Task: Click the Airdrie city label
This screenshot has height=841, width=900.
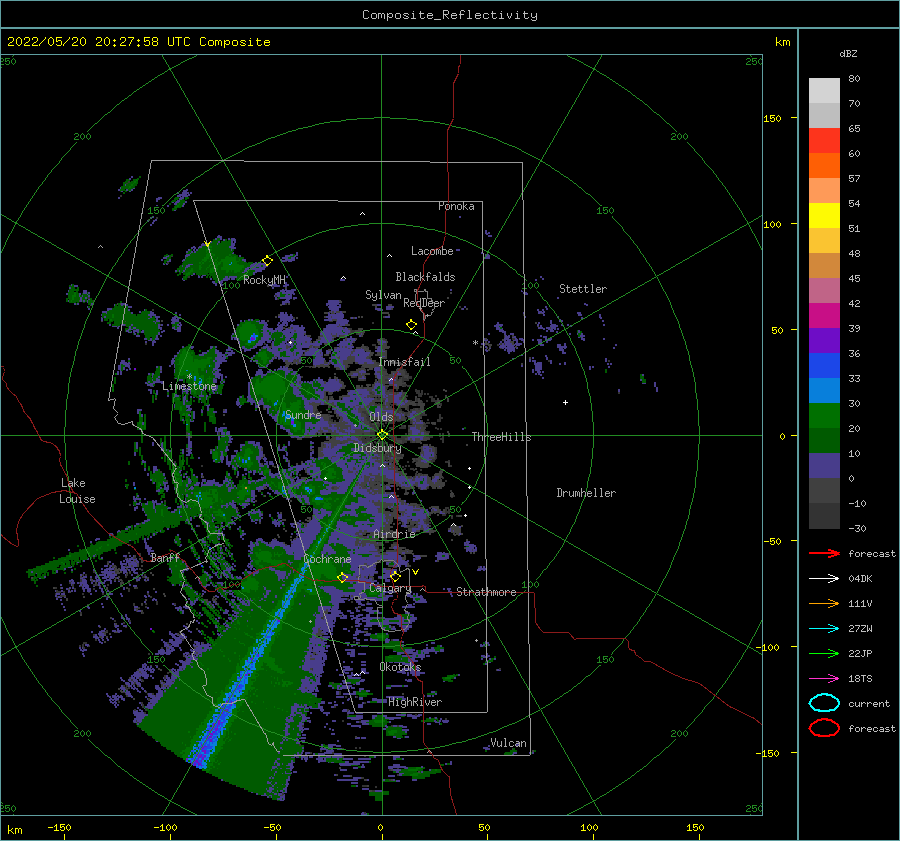Action: [394, 534]
